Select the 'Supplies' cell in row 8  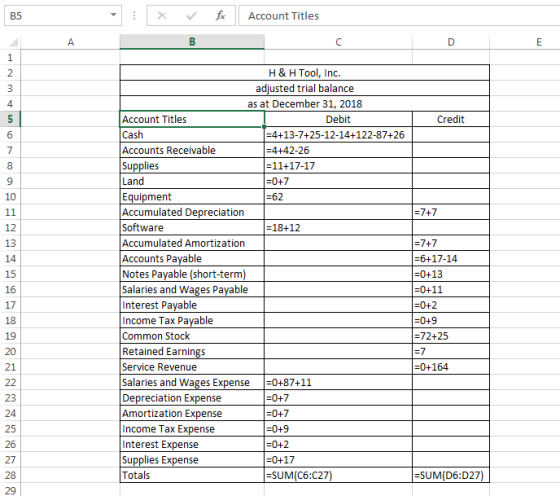tap(192, 166)
